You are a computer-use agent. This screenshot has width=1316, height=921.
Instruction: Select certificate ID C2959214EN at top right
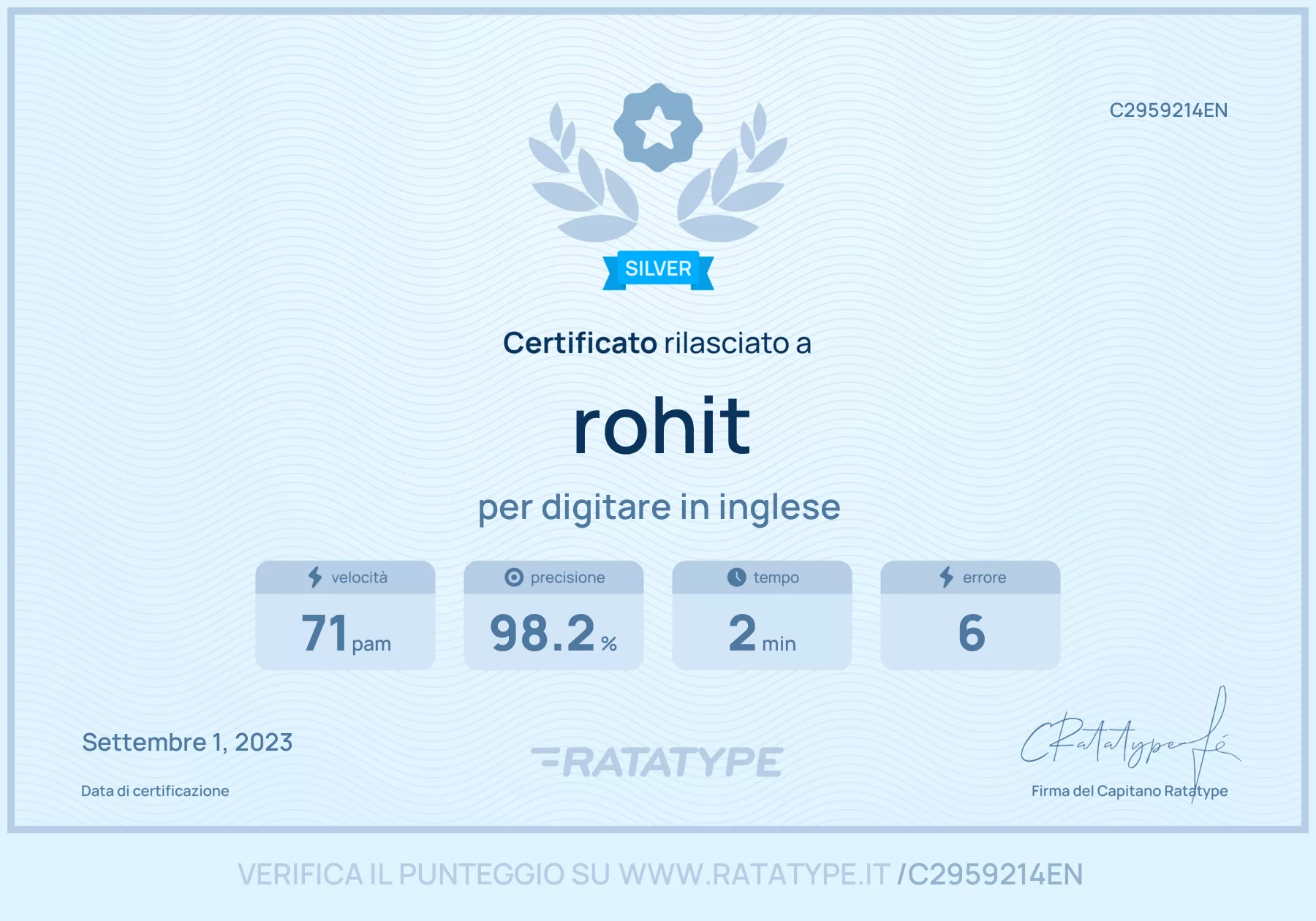(x=1168, y=110)
